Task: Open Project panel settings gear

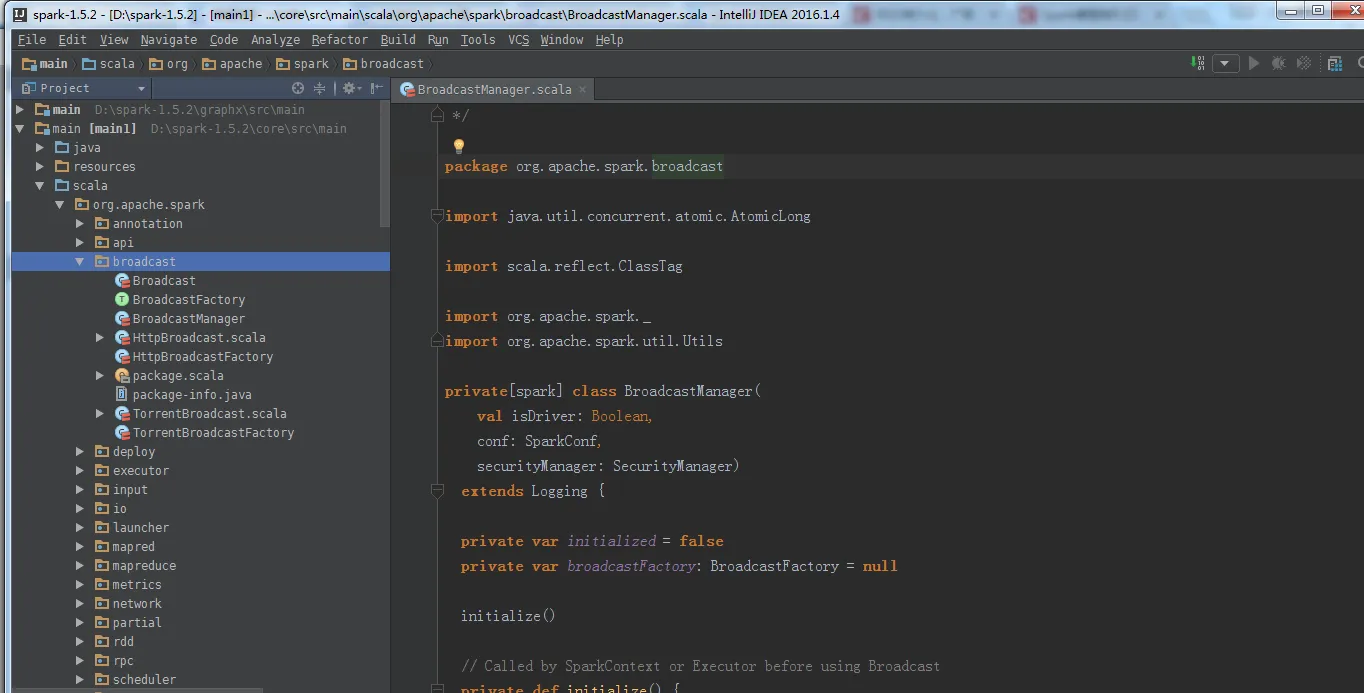Action: [349, 88]
